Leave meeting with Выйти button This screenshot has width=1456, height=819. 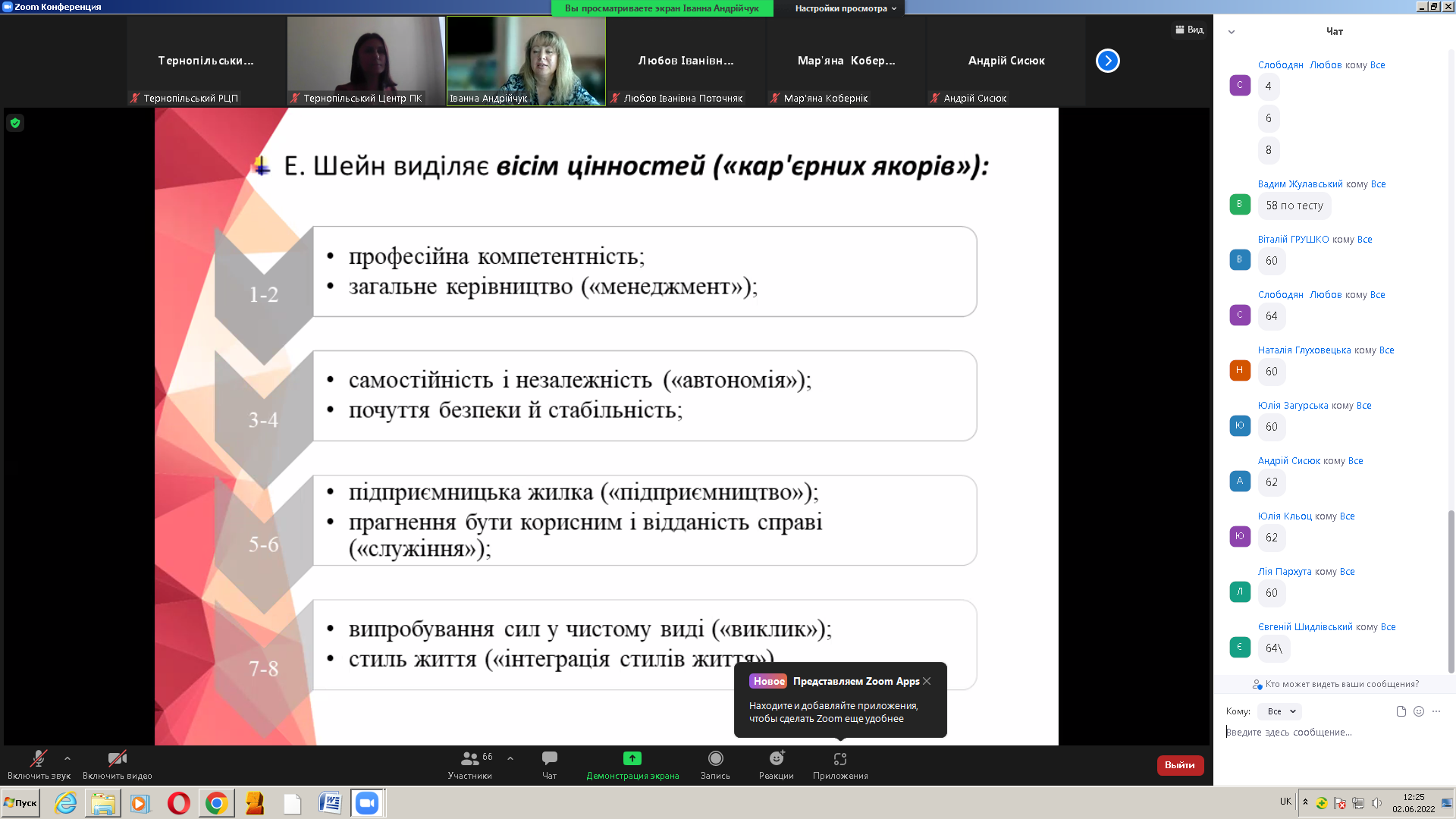pos(1180,765)
